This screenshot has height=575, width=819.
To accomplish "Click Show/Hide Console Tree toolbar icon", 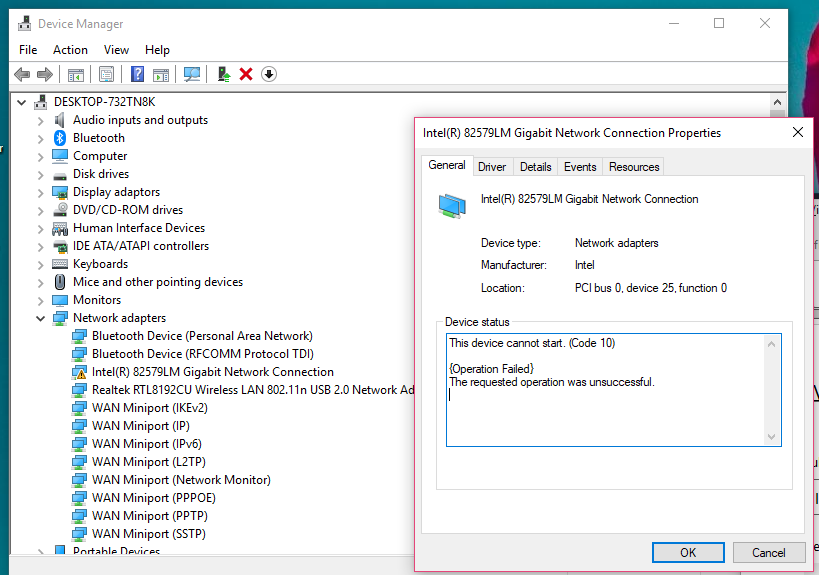I will (x=76, y=75).
